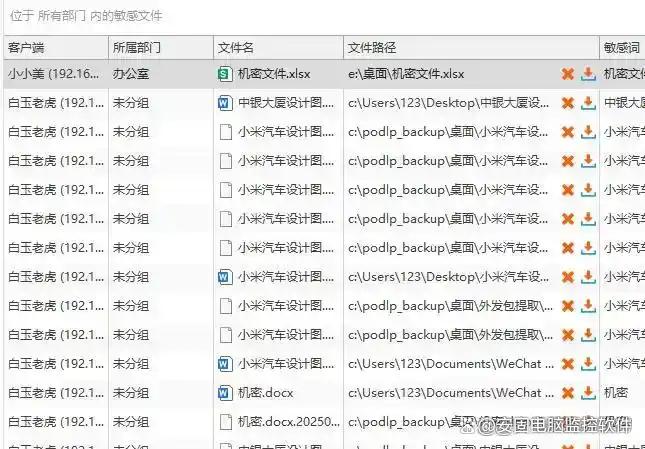645x449 pixels.
Task: Sort by the 所属部门 column header
Action: [161, 48]
